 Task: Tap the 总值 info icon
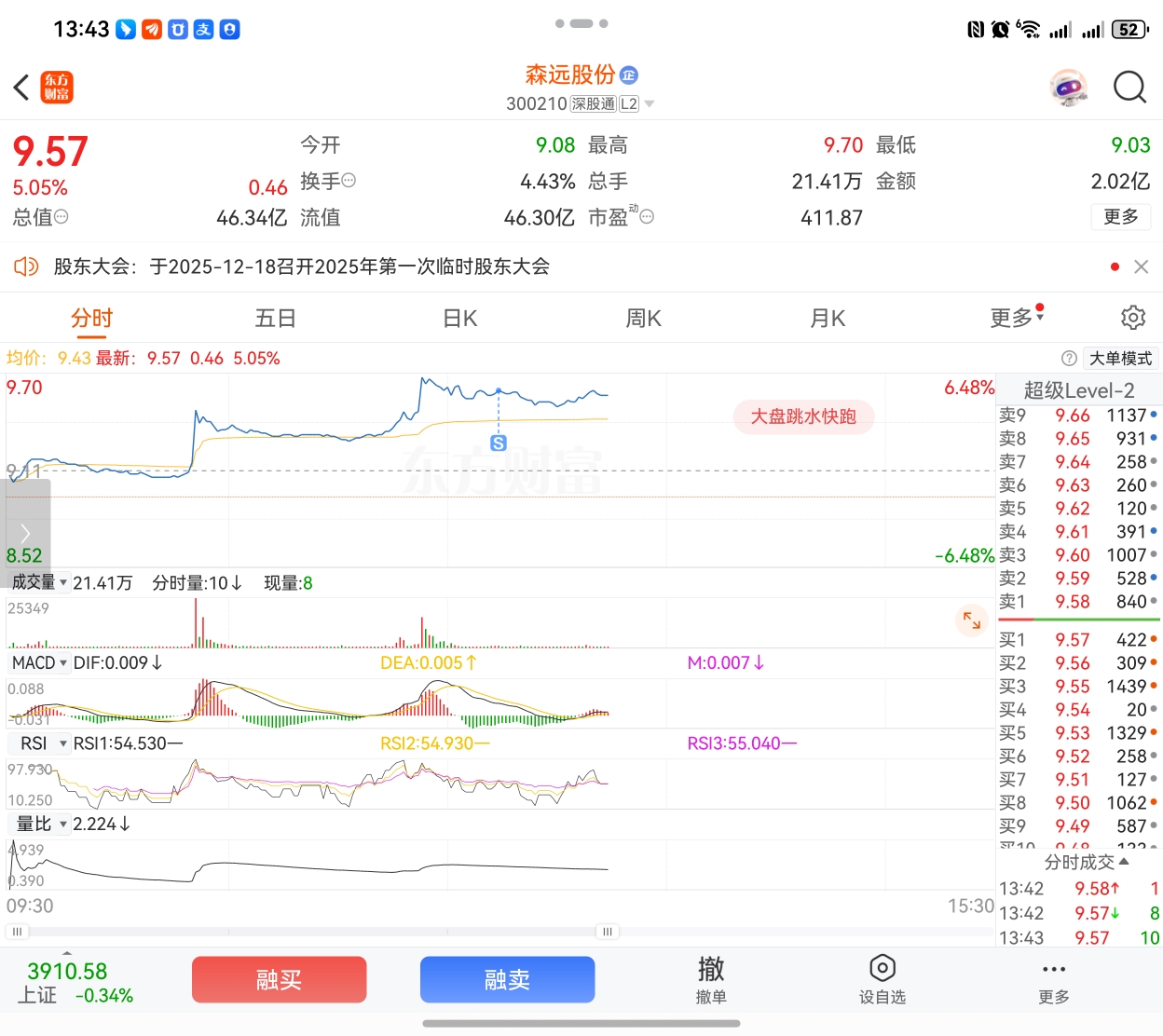click(62, 216)
